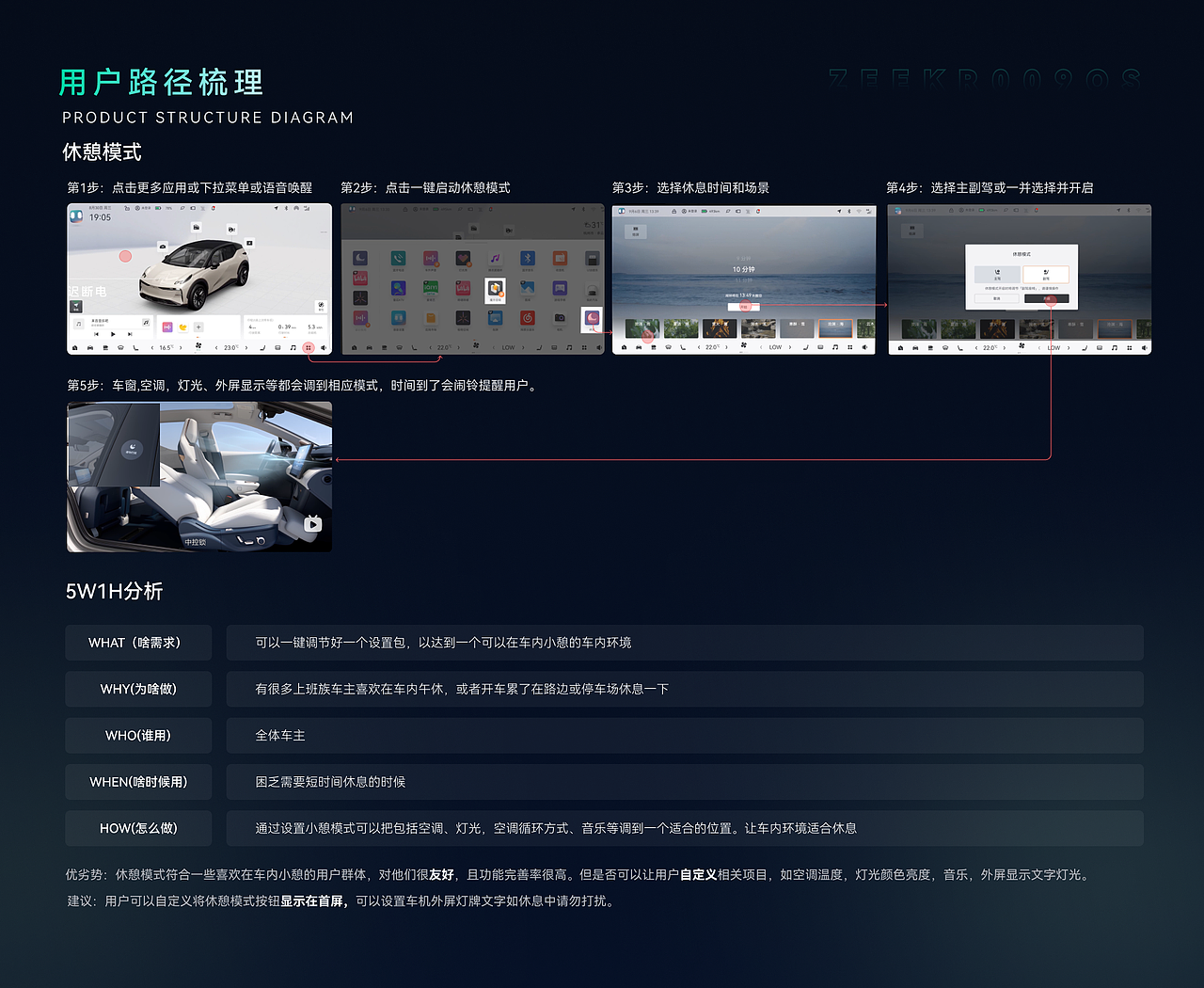Viewport: 1204px width, 988px height.
Task: Choose the fire scene thumbnail in step 3
Action: click(720, 328)
